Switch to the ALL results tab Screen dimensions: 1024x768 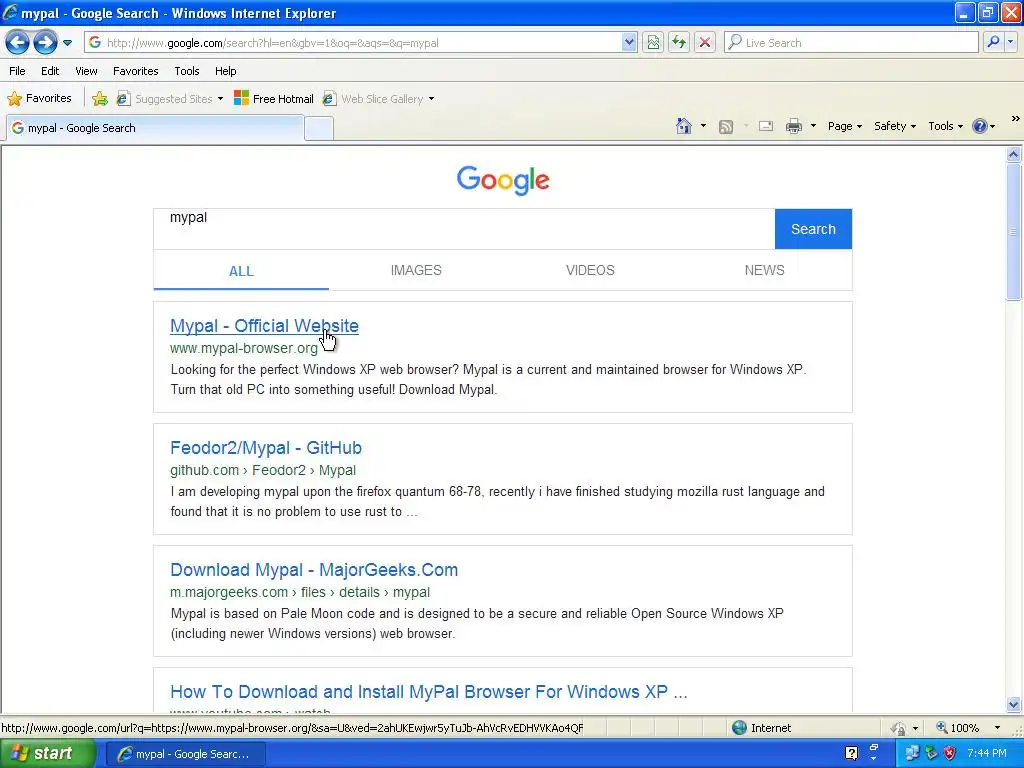[x=241, y=271]
